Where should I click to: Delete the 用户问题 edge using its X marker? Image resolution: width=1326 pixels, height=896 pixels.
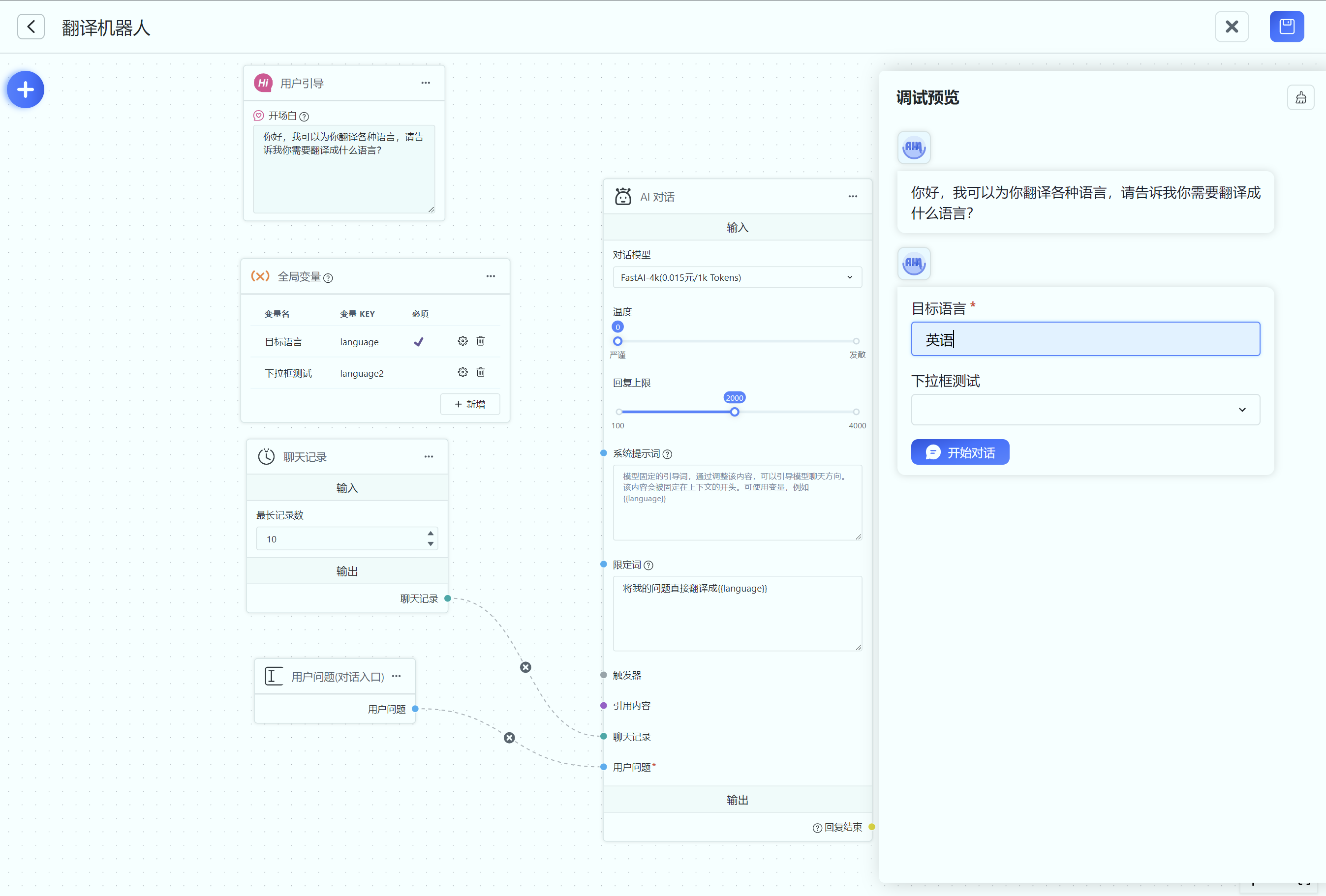(510, 738)
